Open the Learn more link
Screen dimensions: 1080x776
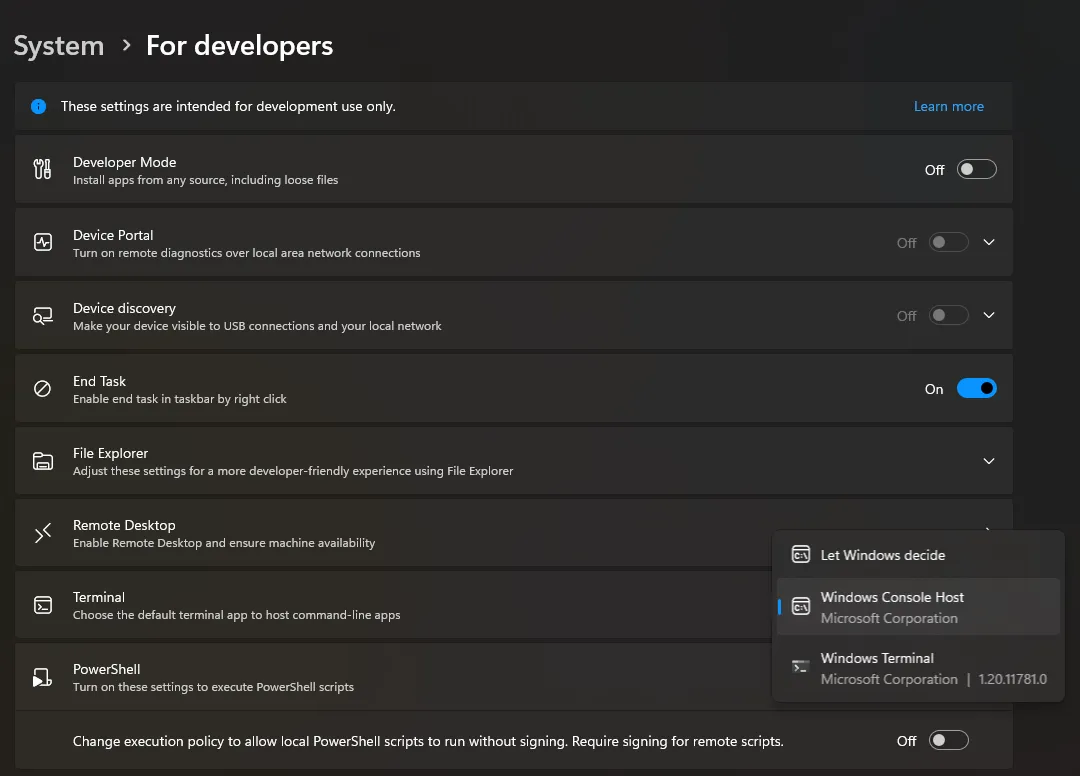point(948,106)
